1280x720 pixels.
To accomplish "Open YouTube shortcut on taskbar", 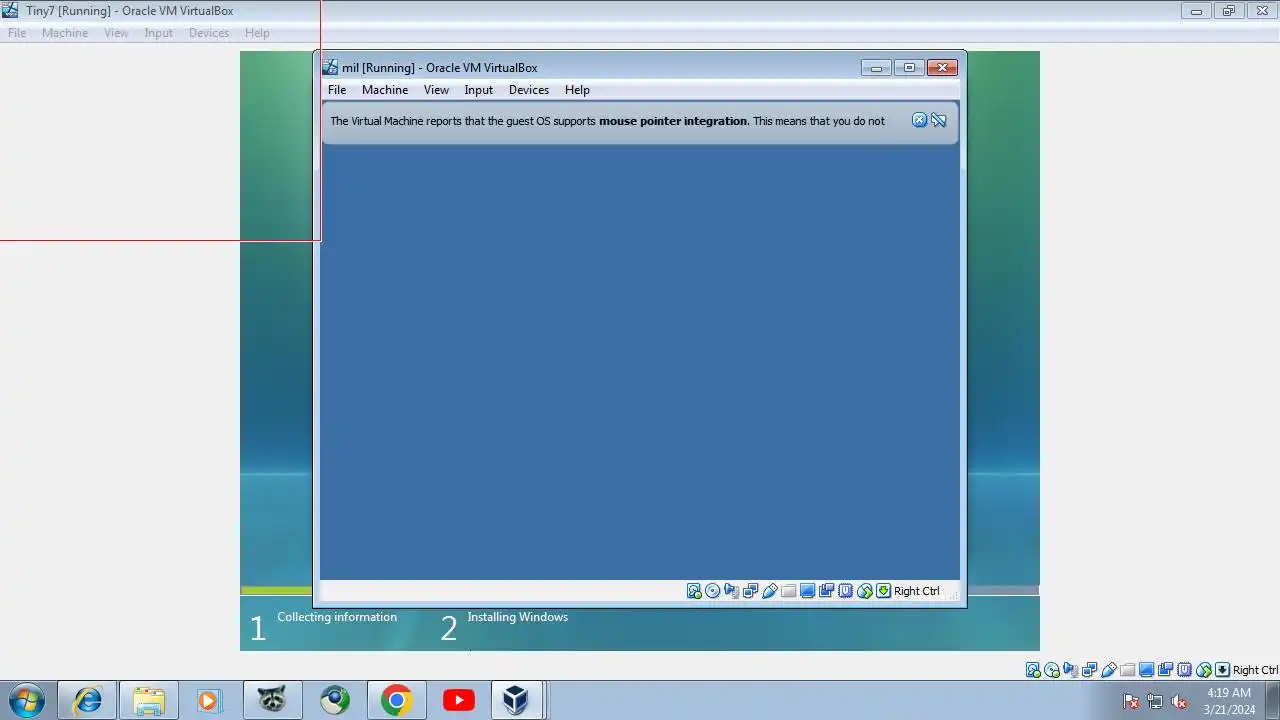I will tap(458, 700).
